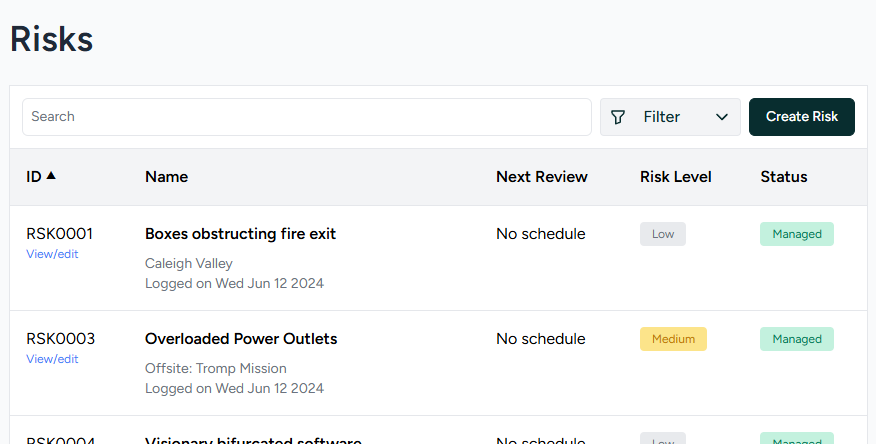Screen dimensions: 876x444
Task: Click Managed status badge for RSK0001
Action: point(796,234)
